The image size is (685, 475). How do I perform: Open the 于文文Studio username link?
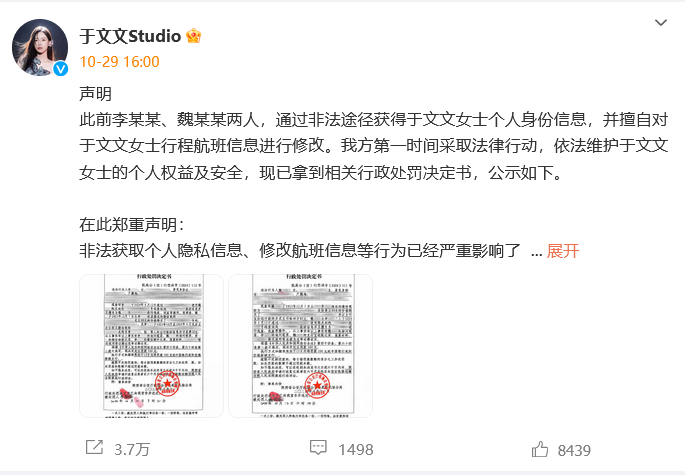(130, 36)
